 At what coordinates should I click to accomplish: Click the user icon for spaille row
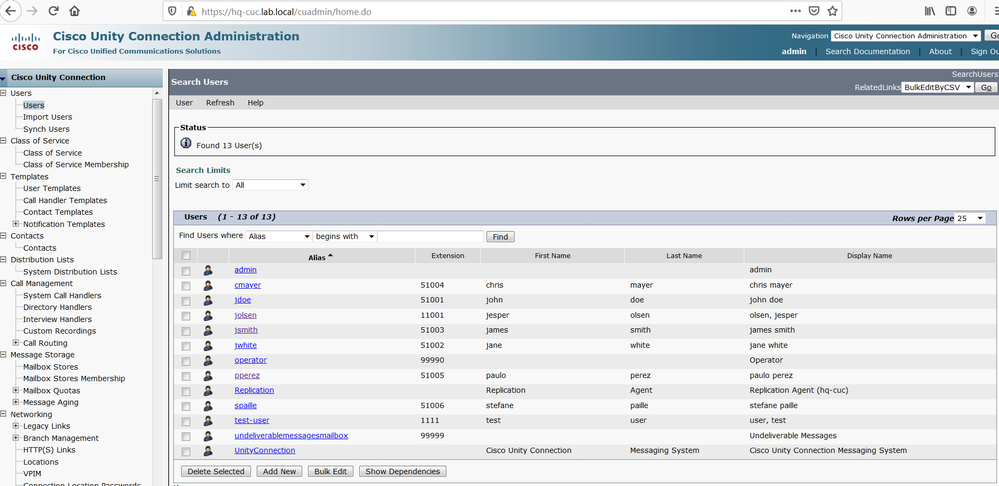[208, 406]
